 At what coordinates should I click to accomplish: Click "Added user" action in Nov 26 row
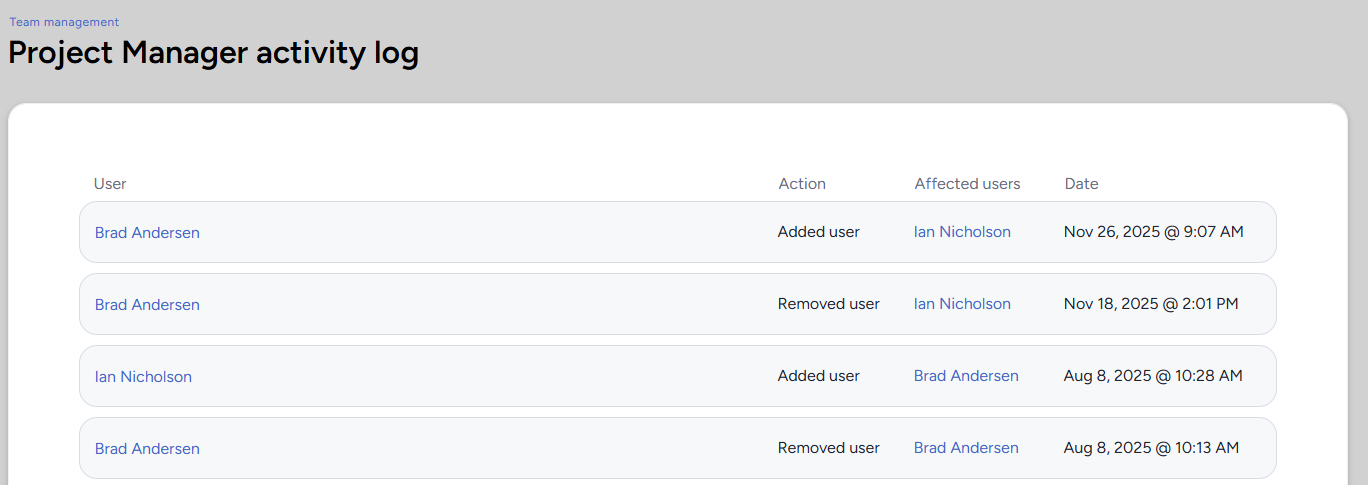point(818,232)
